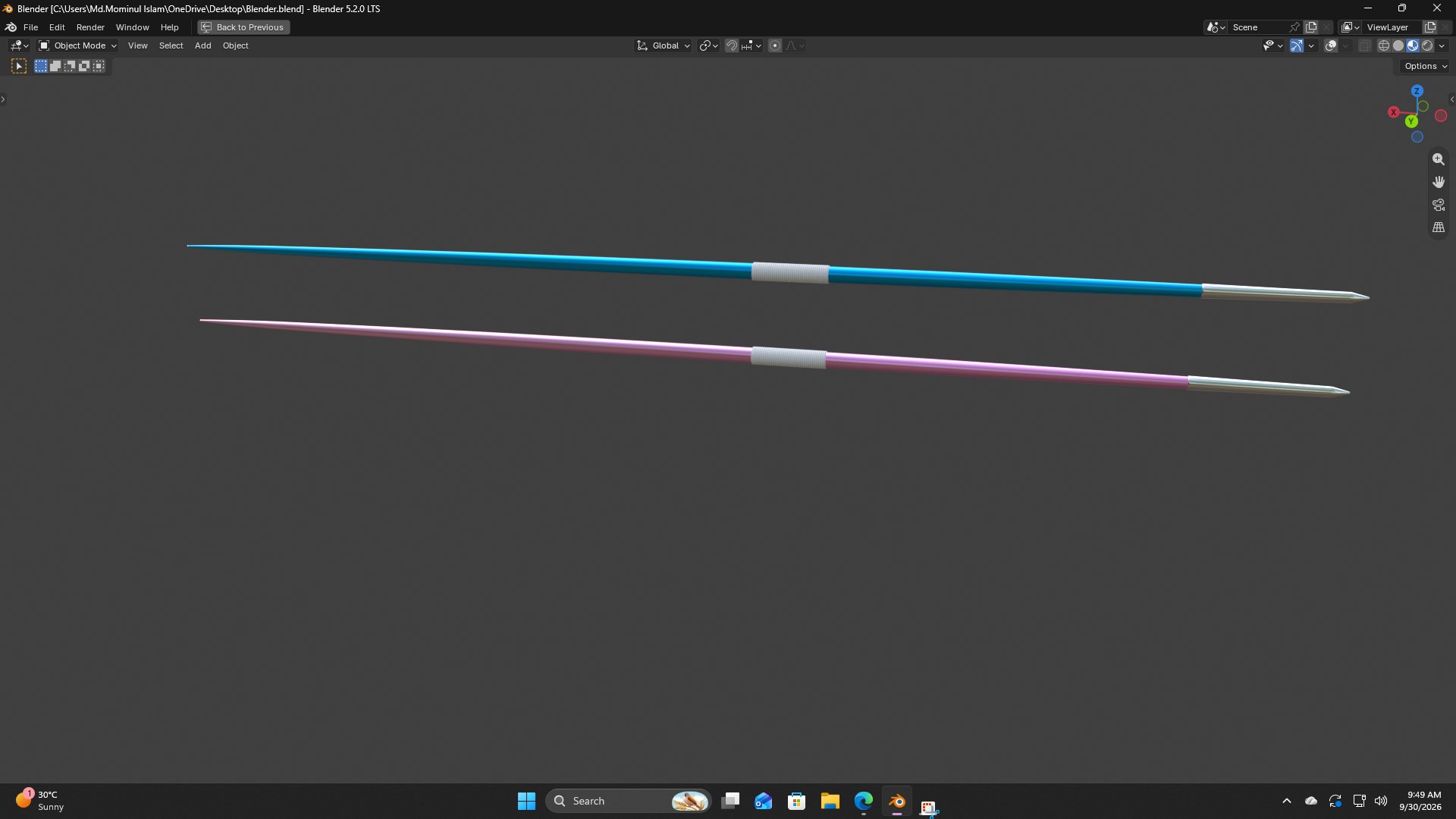
Task: Switch to Rendered viewport shading
Action: [x=1427, y=45]
